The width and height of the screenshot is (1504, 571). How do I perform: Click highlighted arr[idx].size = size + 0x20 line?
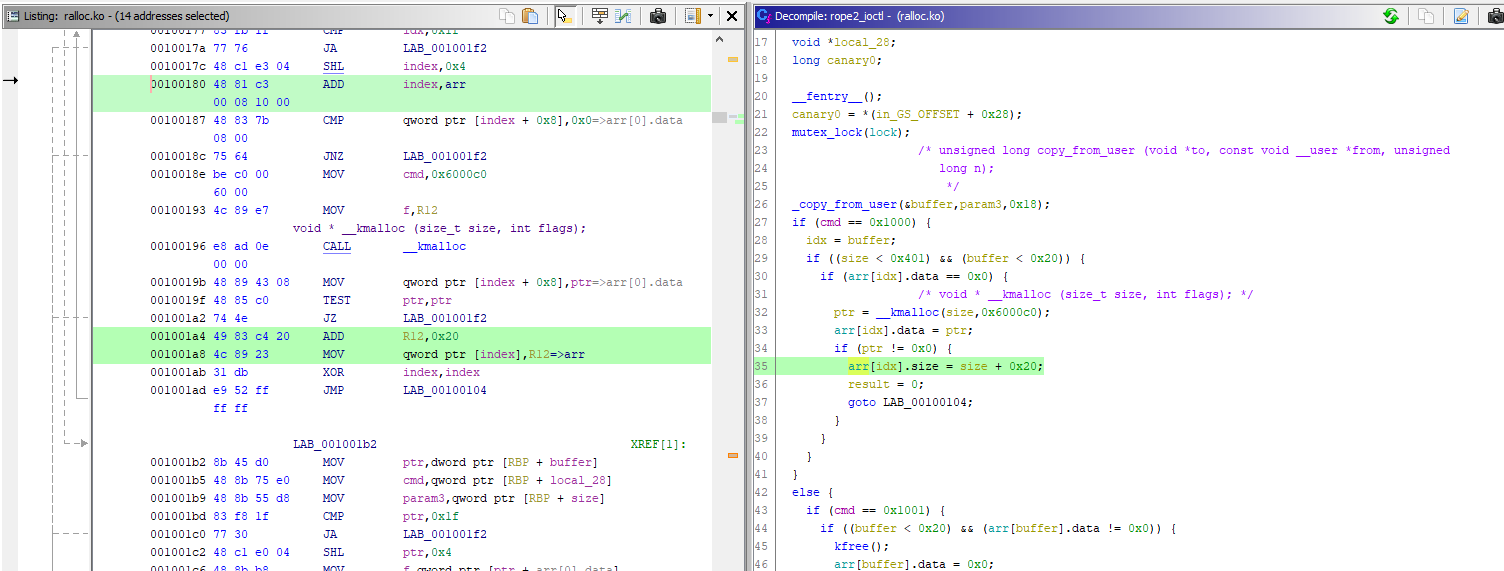945,366
